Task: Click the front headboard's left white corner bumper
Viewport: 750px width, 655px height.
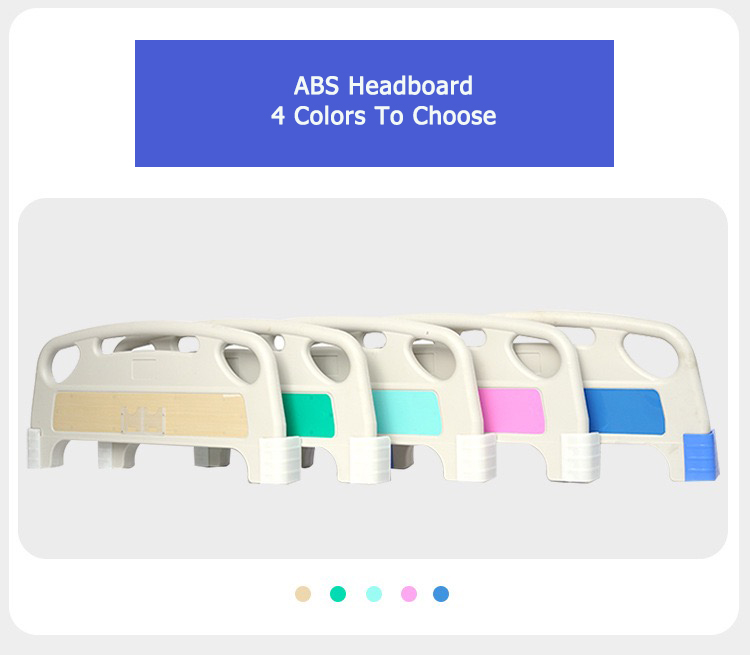Action: (32, 449)
